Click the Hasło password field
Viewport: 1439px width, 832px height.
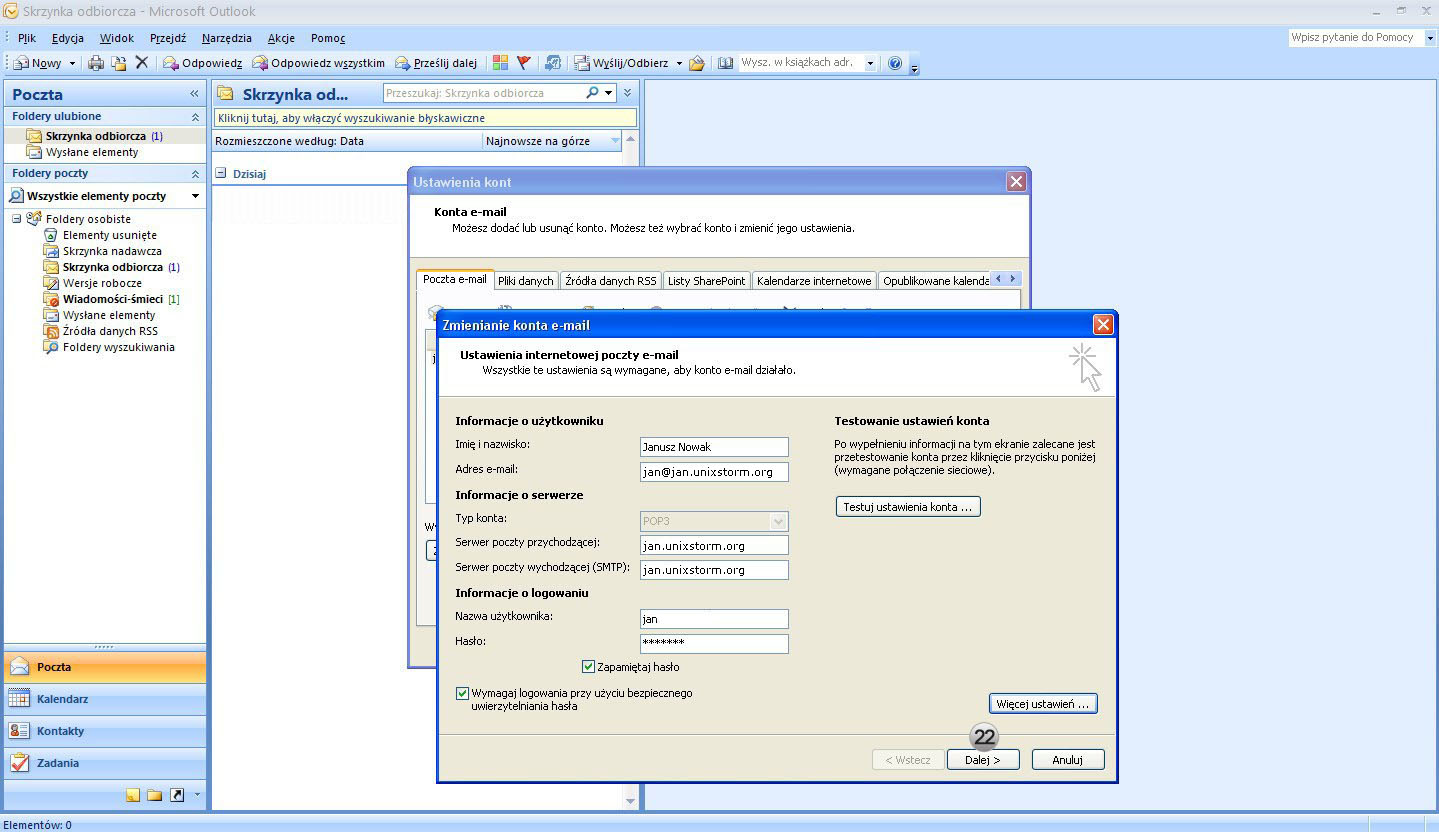714,644
